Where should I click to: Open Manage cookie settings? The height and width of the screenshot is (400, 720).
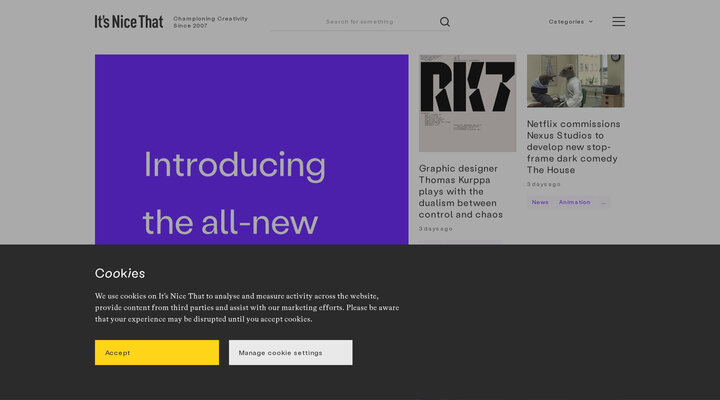pos(290,352)
